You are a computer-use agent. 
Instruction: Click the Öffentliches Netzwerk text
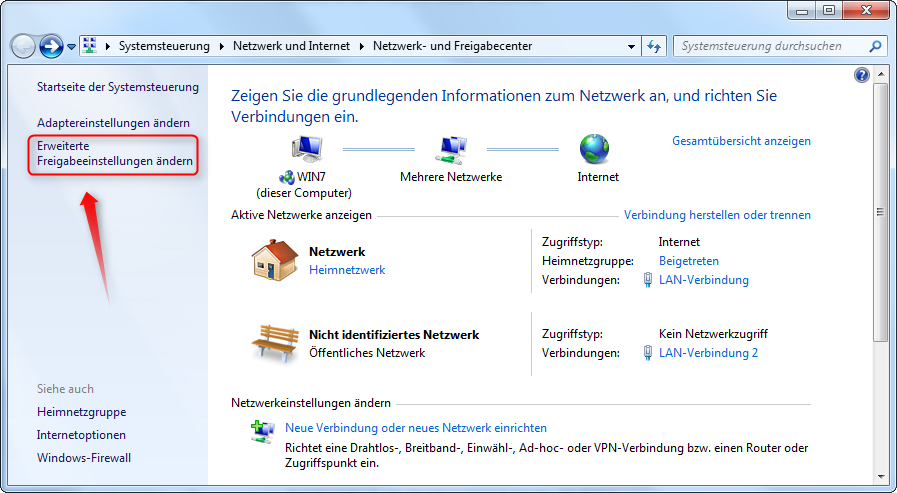pyautogui.click(x=367, y=353)
